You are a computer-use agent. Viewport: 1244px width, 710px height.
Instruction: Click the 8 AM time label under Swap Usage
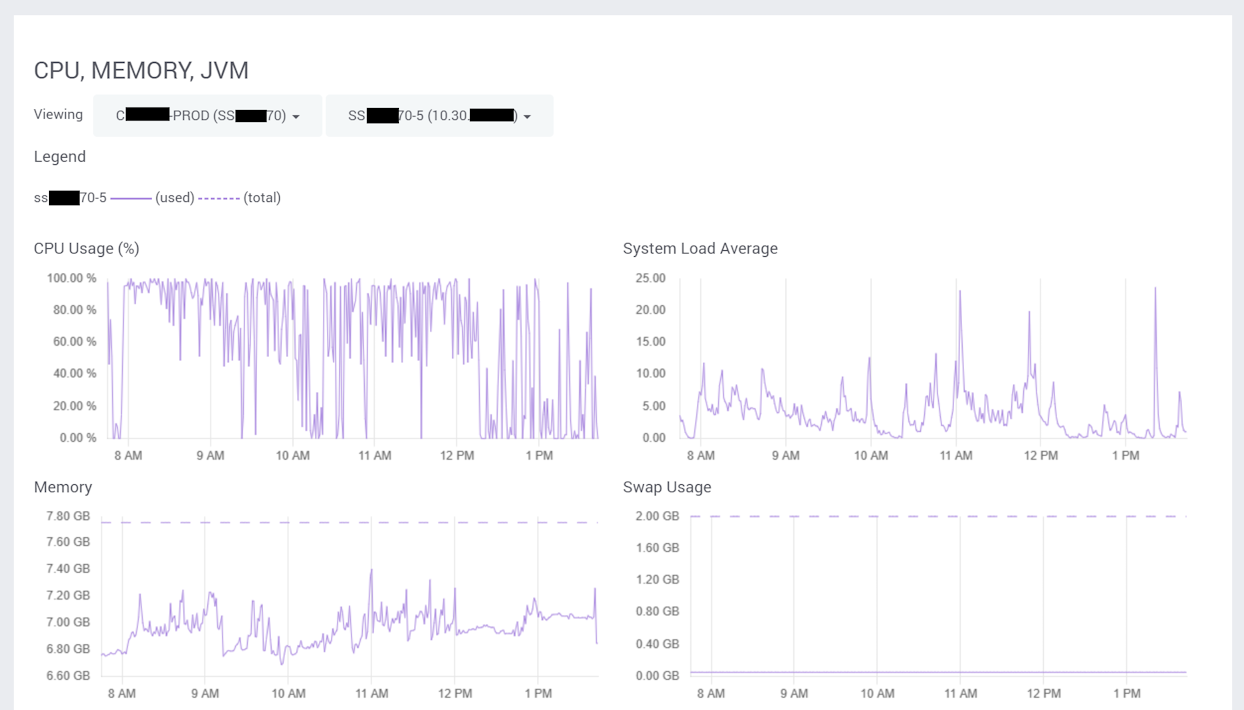[713, 692]
